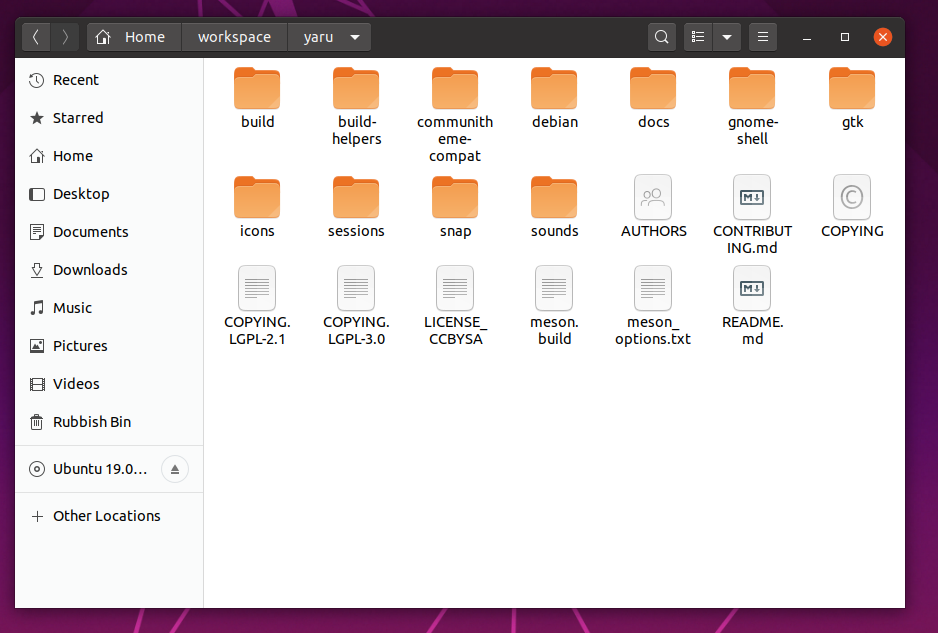Open Downloads in the sidebar

[109, 270]
